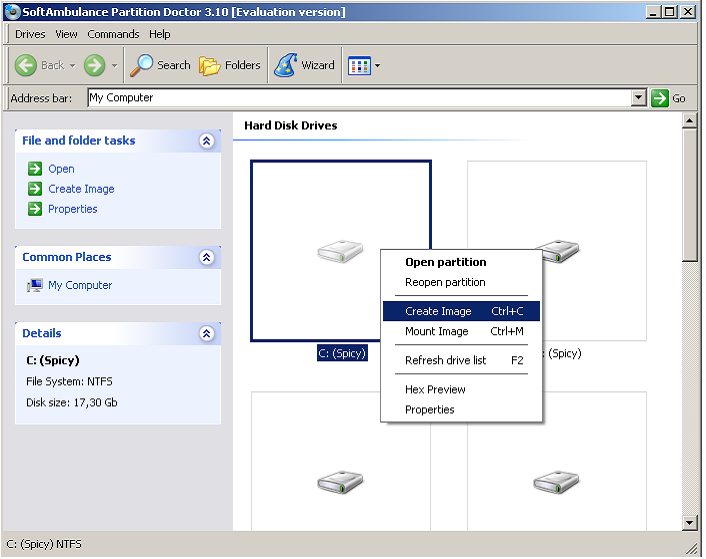Click the selected C: (Spicy) drive label

(342, 353)
